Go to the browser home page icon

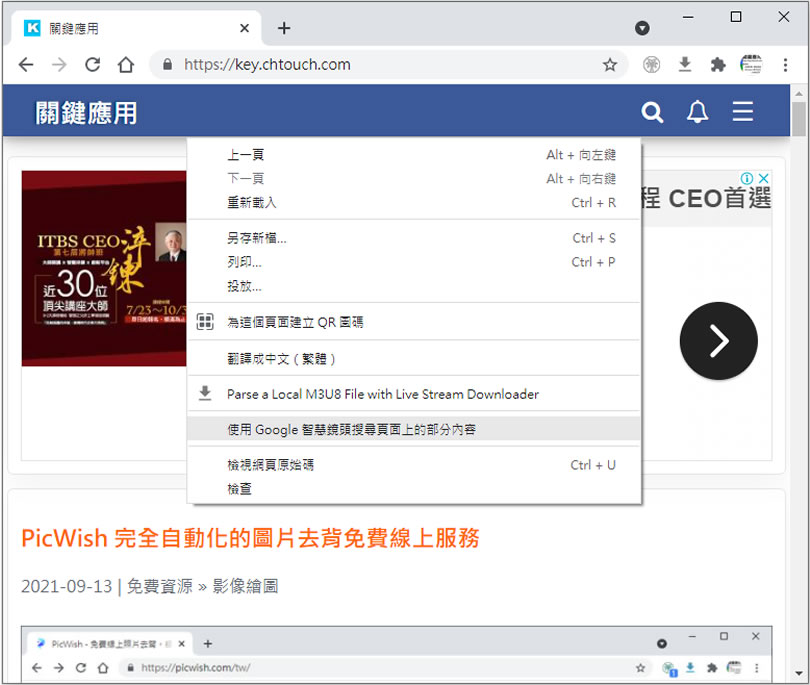click(x=125, y=65)
